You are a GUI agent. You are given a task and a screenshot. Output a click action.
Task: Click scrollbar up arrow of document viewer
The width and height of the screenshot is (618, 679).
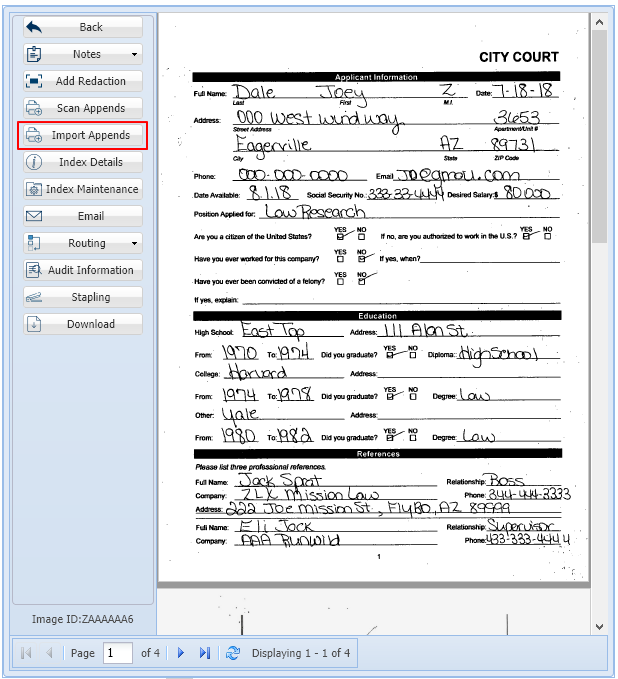point(599,22)
